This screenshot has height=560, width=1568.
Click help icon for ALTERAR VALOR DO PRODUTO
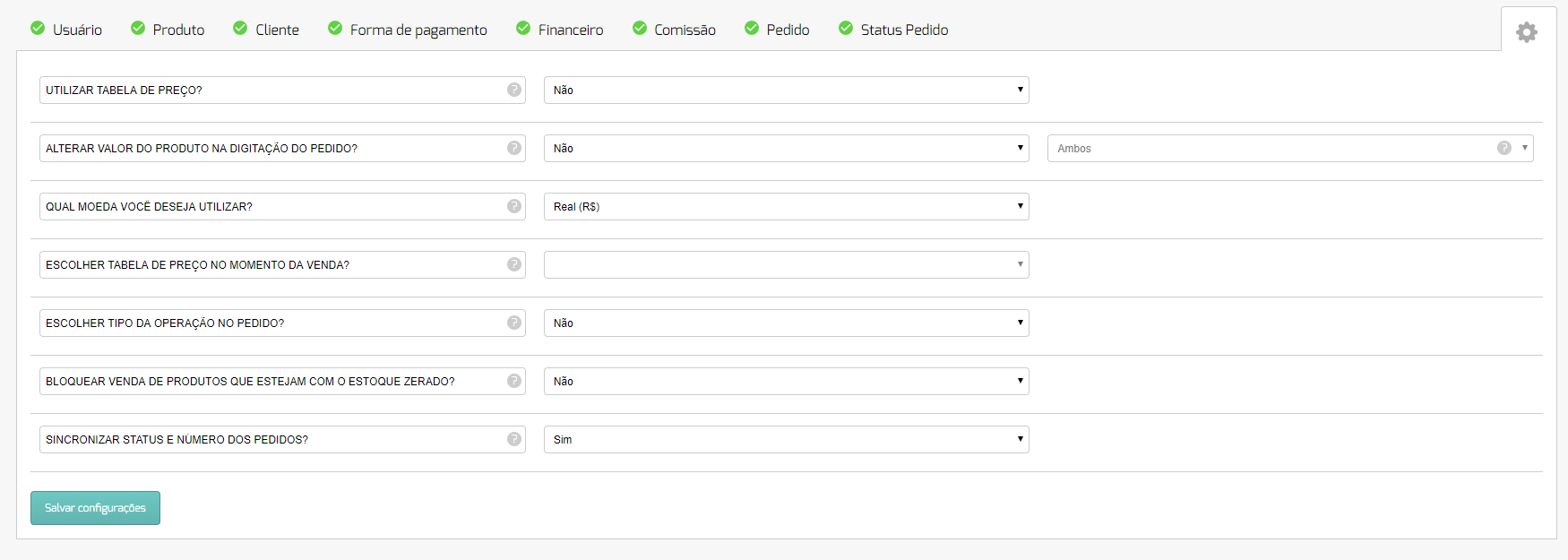click(x=514, y=148)
